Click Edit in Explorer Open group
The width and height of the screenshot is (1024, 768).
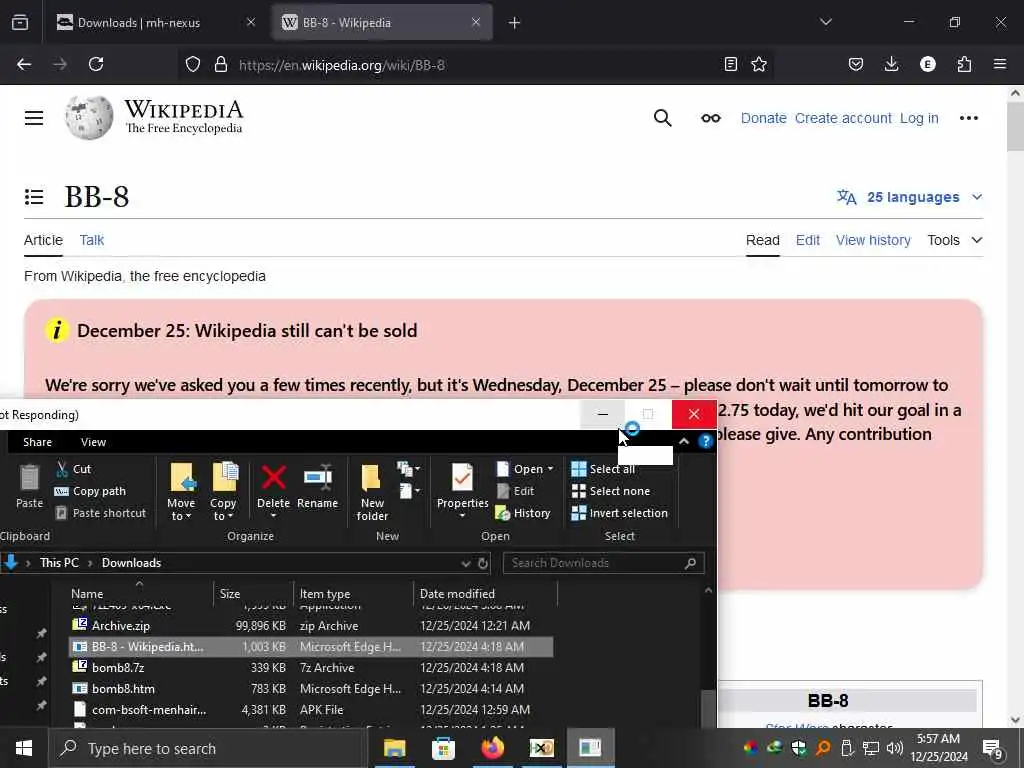pos(516,491)
